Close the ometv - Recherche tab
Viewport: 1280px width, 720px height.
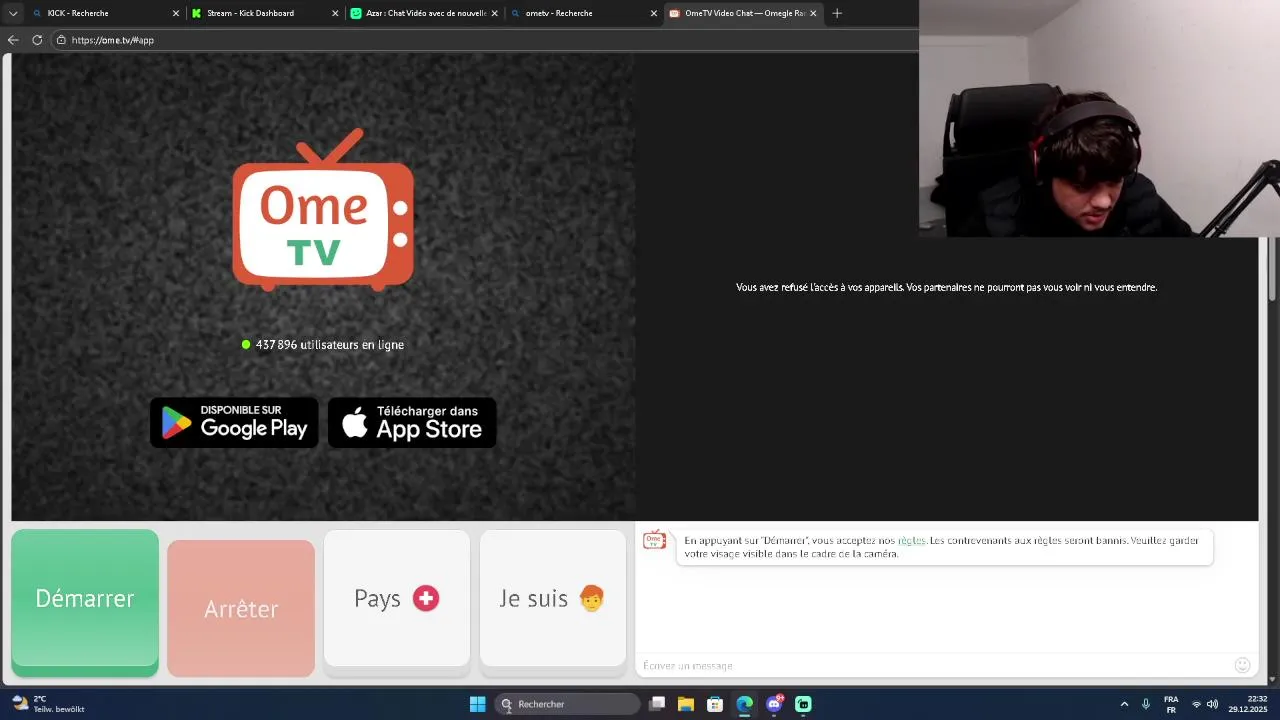coord(654,13)
